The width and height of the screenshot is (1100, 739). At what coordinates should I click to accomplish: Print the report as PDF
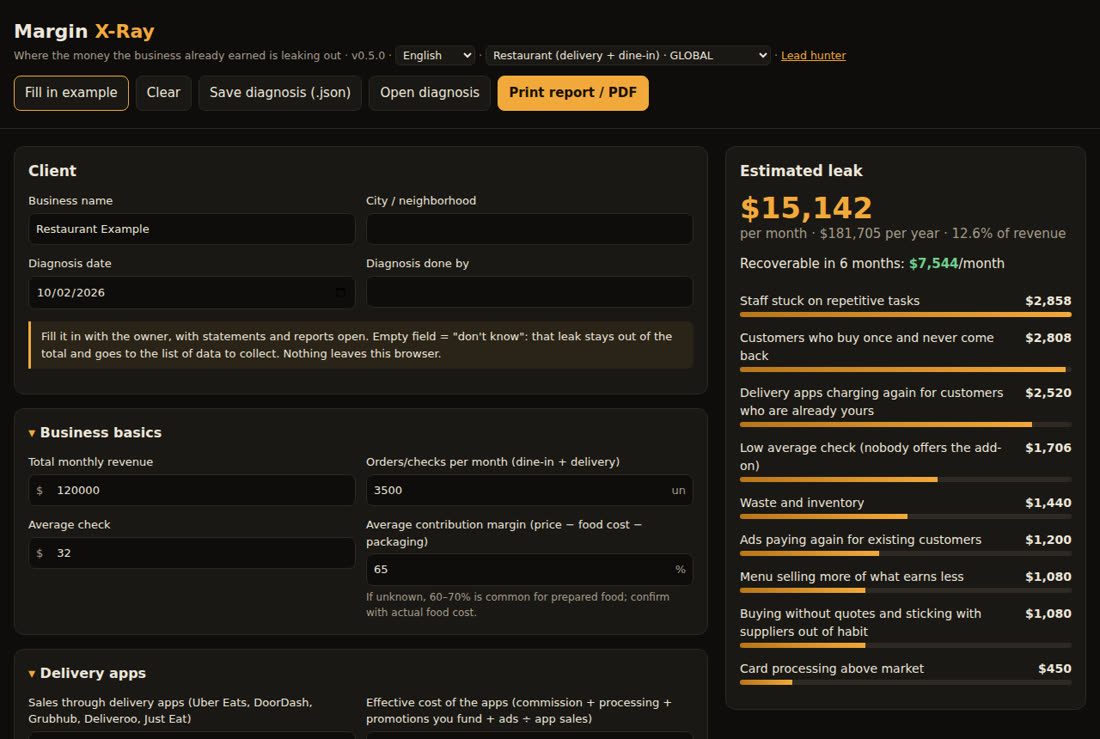point(572,93)
